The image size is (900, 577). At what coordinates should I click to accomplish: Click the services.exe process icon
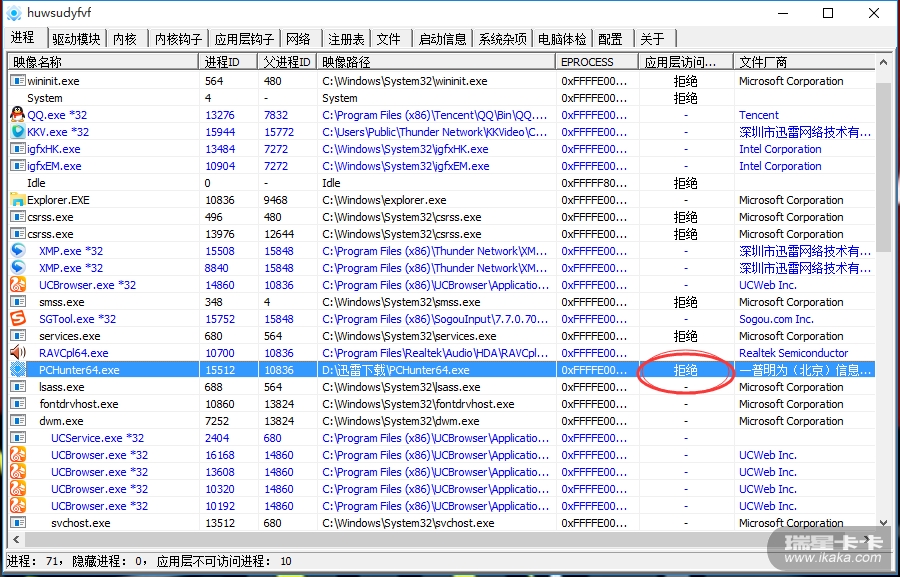(18, 336)
